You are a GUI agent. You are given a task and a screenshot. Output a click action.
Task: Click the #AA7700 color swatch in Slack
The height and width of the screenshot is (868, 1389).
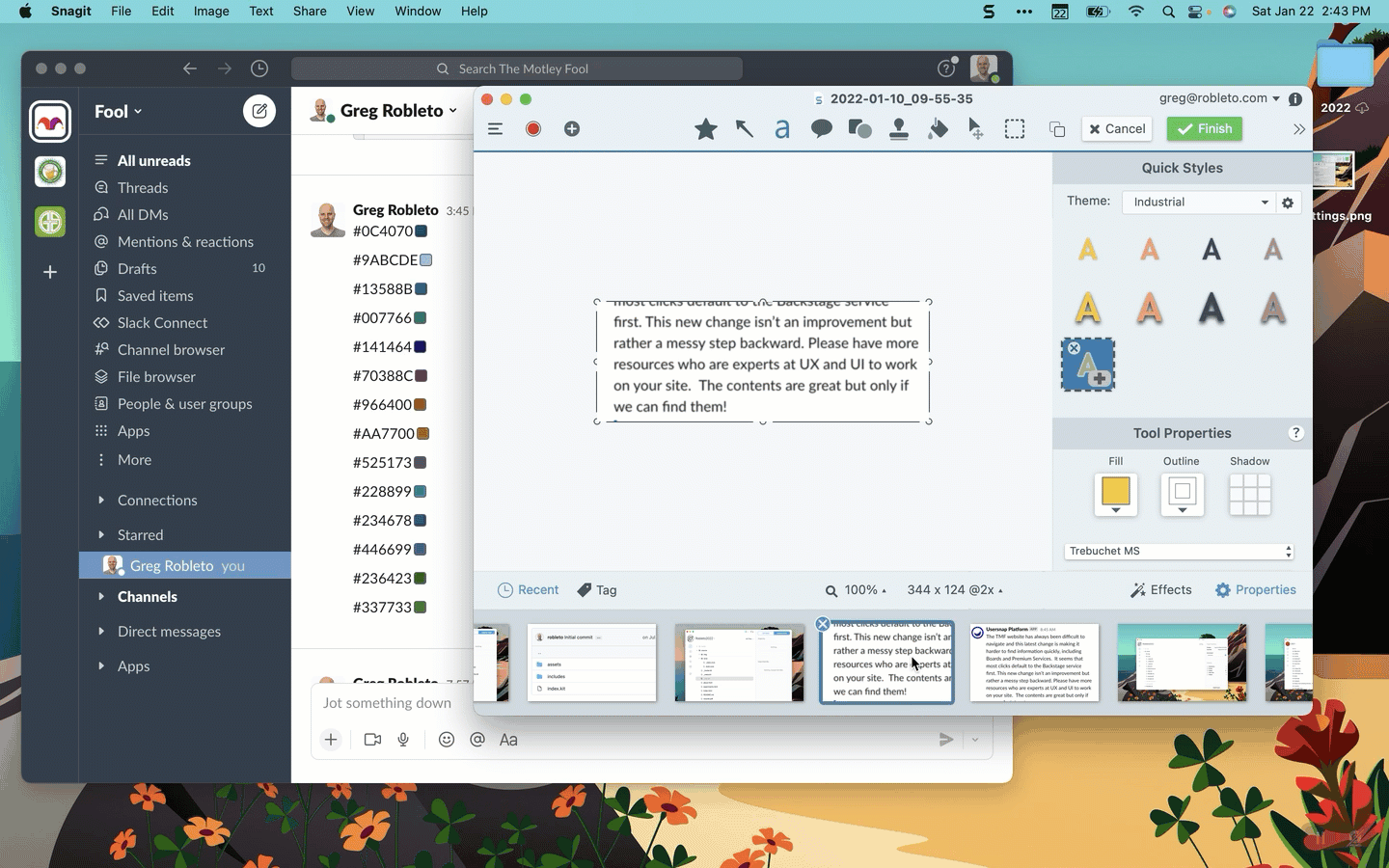423,434
